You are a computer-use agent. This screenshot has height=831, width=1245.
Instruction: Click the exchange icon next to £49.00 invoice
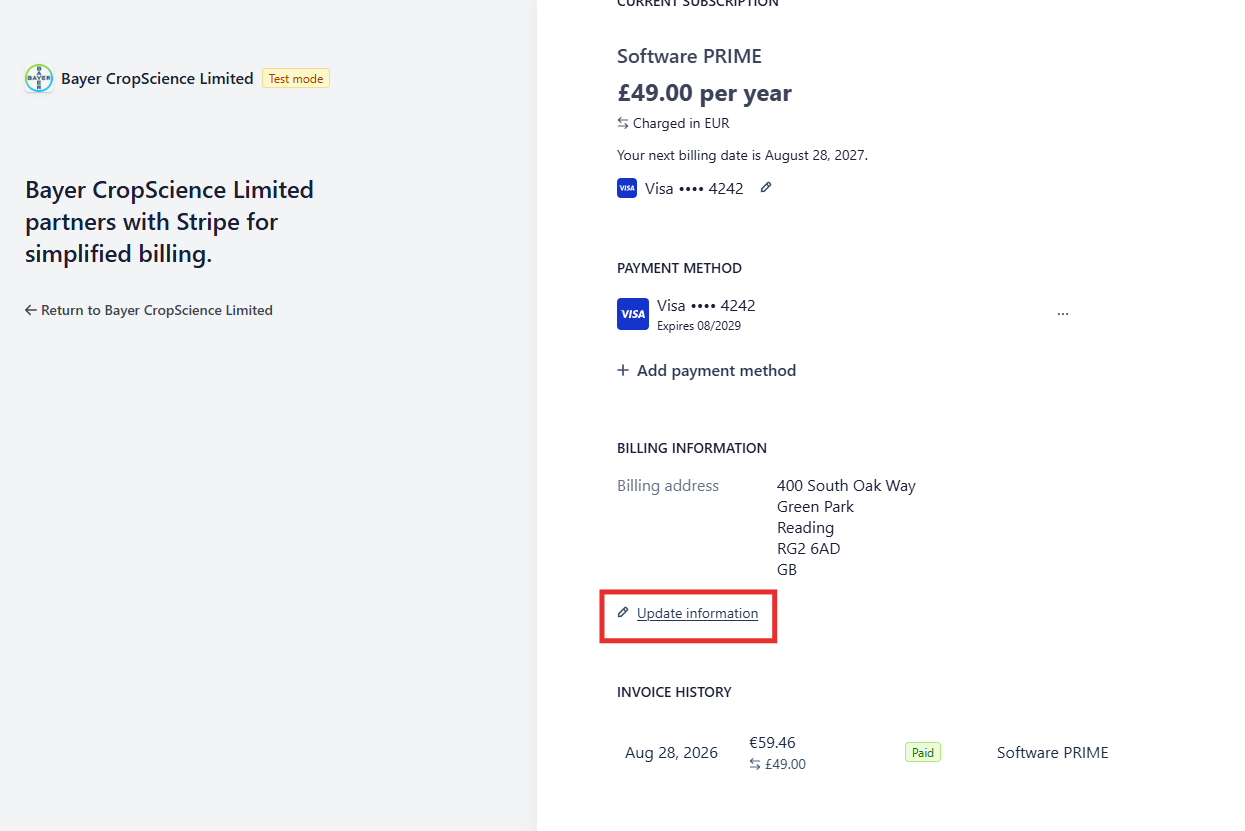click(755, 764)
